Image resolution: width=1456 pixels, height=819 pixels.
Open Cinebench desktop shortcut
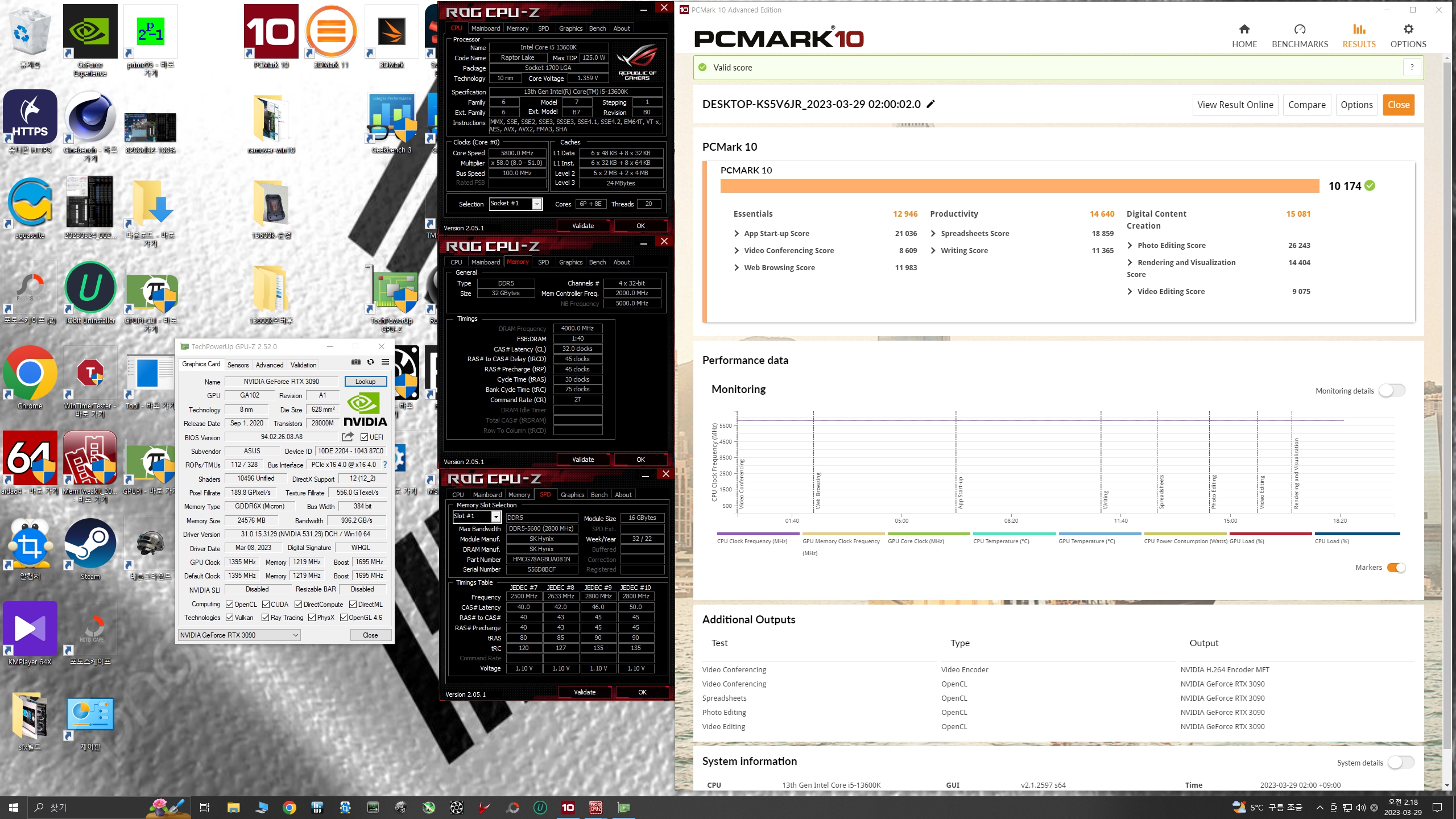pos(90,126)
